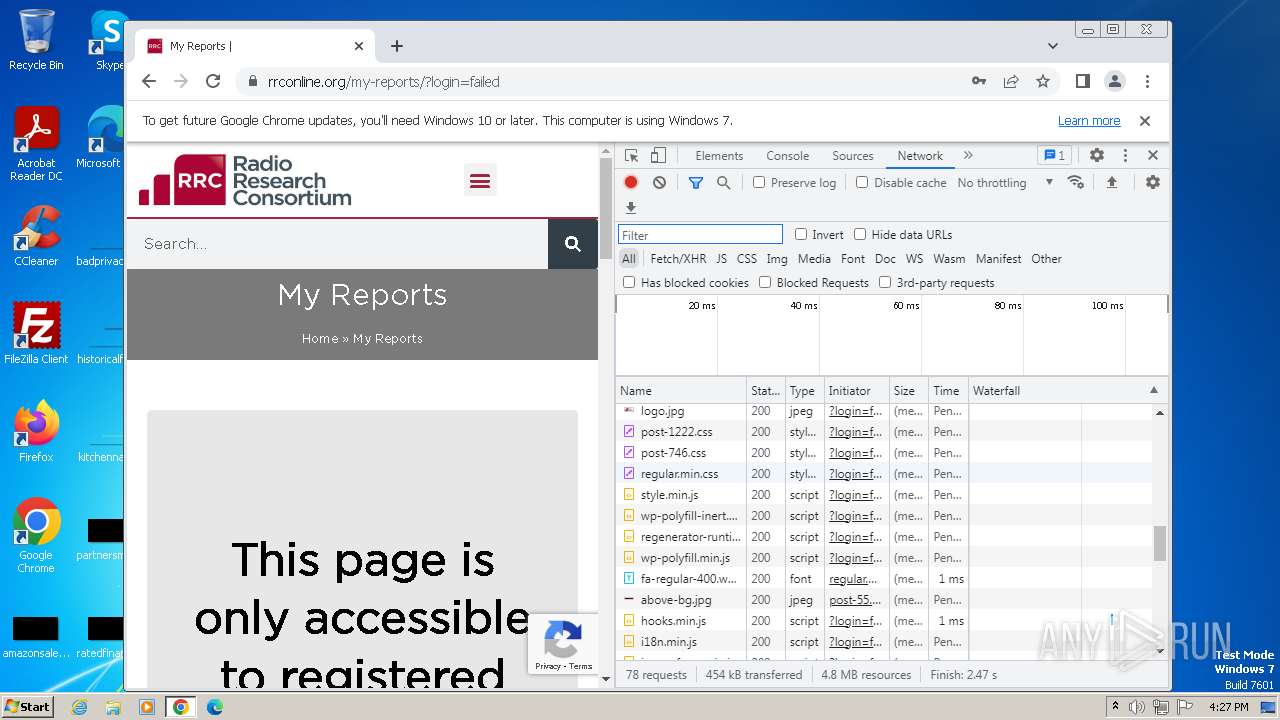
Task: Expand more DevTools tabs chevron
Action: (968, 156)
